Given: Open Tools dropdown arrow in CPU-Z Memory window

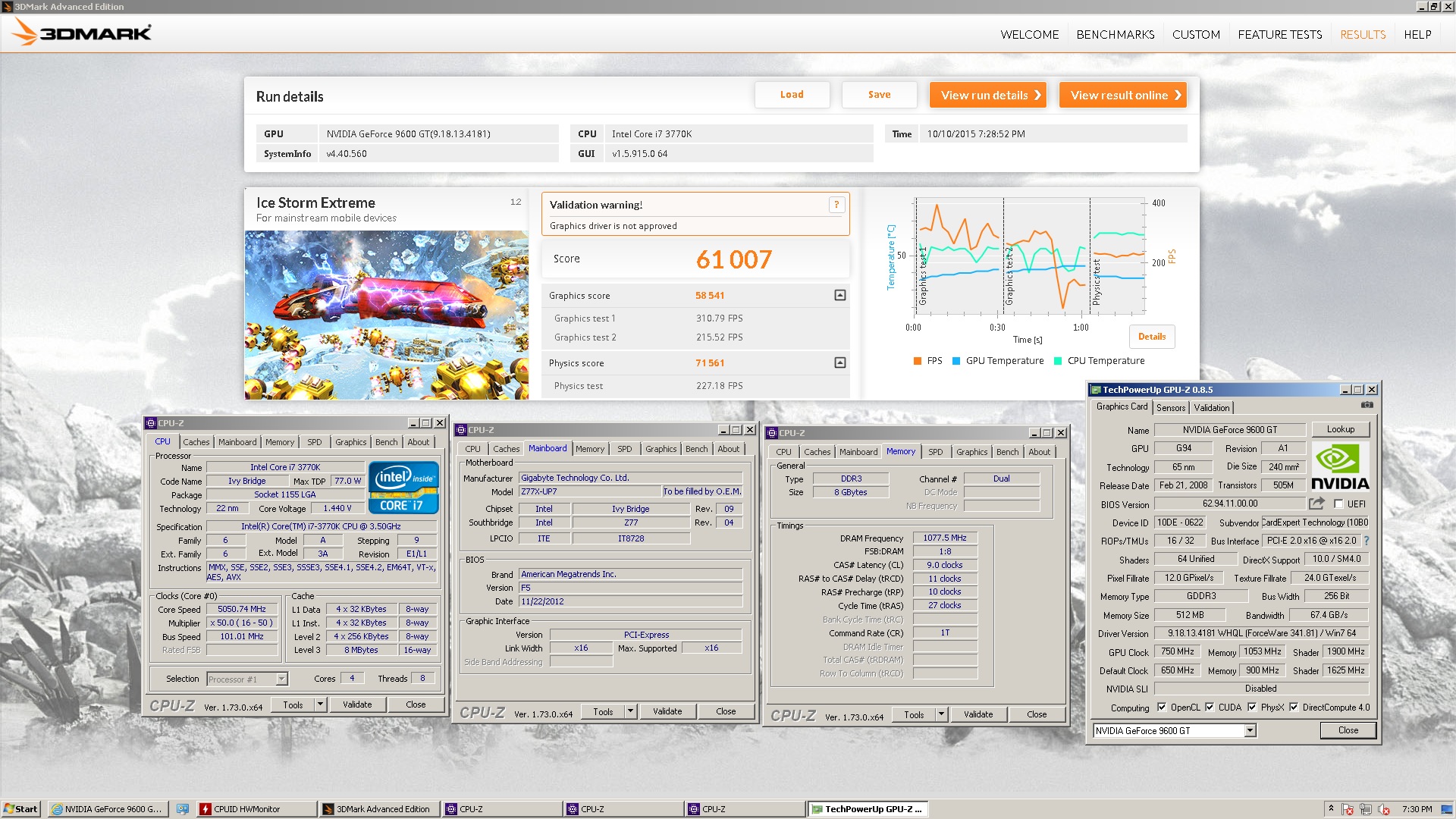Looking at the screenshot, I should pos(942,714).
